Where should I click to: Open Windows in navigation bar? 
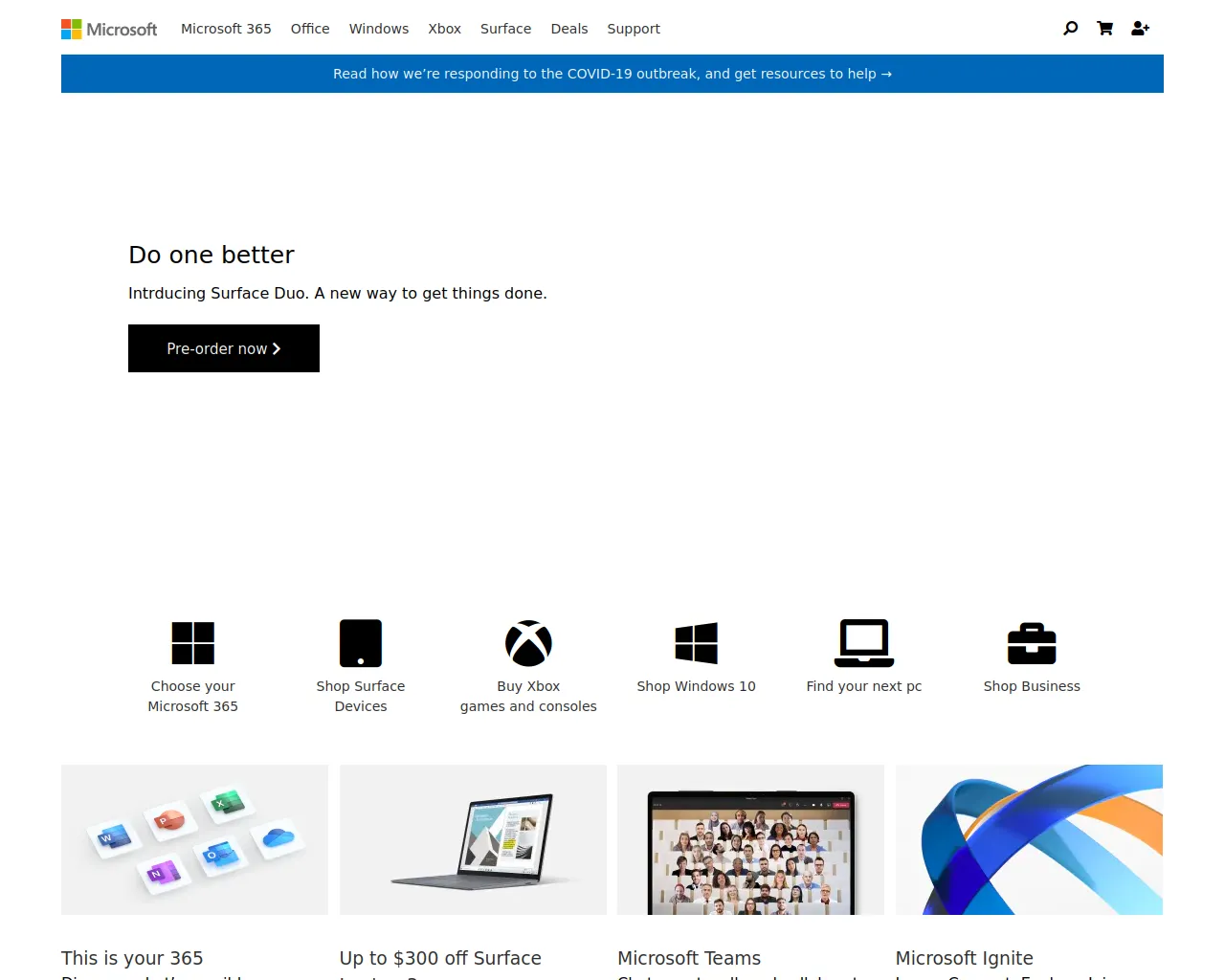(379, 29)
